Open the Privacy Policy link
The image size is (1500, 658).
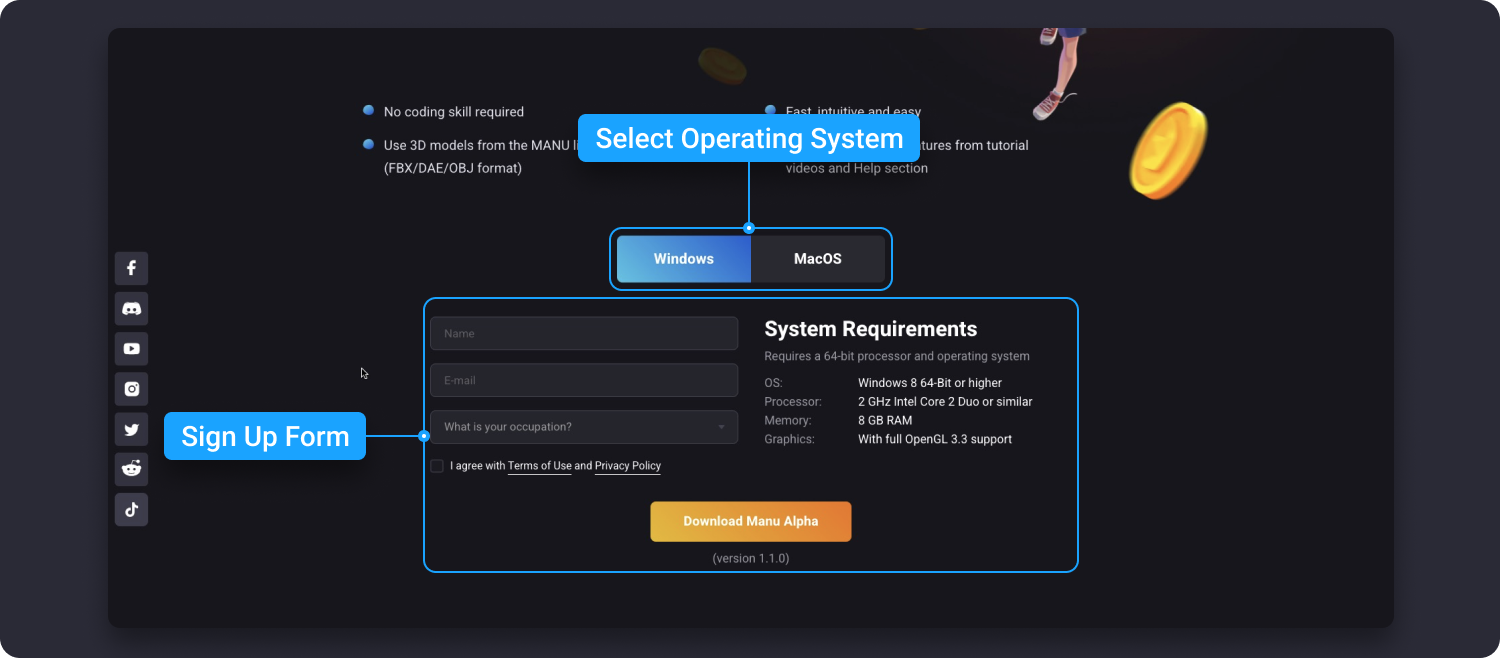628,466
